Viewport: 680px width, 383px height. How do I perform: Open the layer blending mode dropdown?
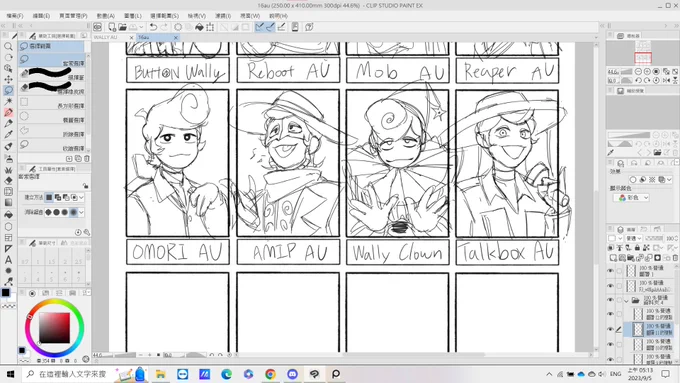pos(634,238)
